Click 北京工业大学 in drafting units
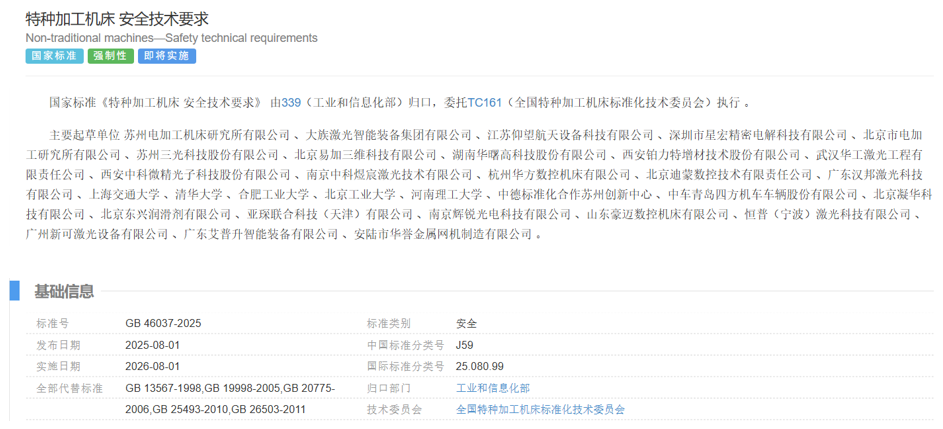 (x=360, y=195)
